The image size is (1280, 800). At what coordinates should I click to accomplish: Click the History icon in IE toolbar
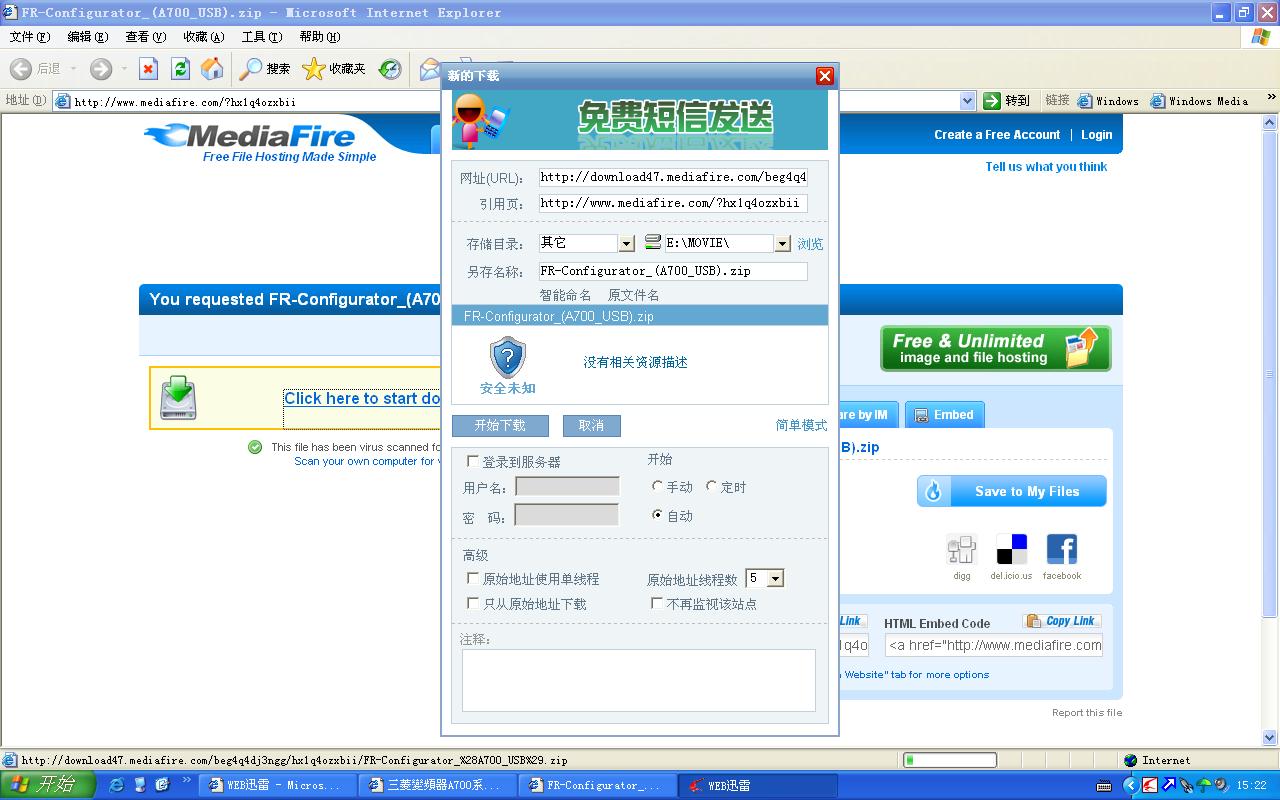[390, 68]
